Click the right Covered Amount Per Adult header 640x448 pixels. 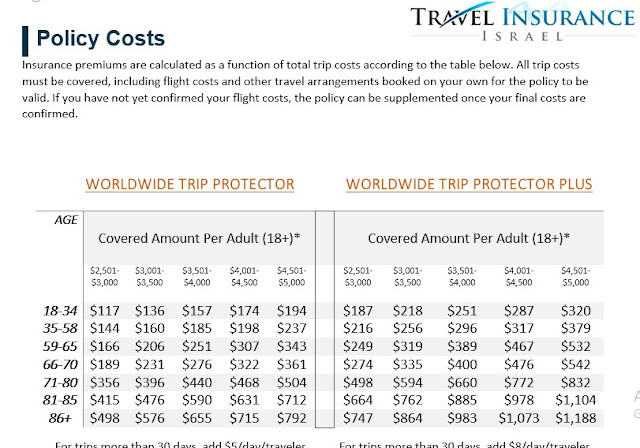[469, 238]
